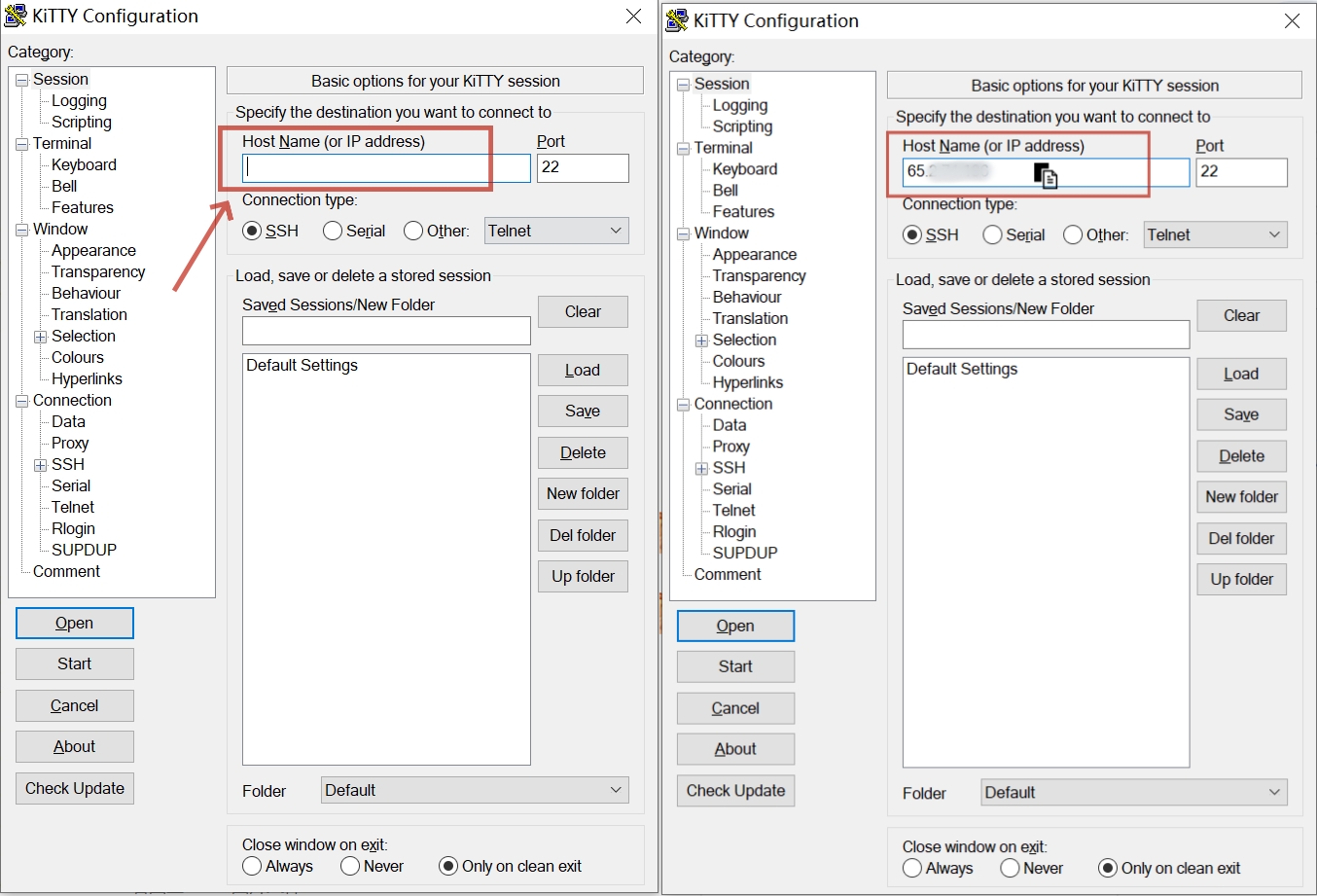Click About button in right window
Screen dimensions: 1317x896
(735, 749)
